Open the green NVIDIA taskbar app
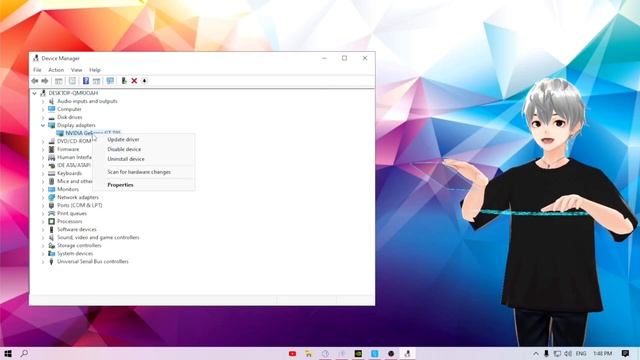This screenshot has height=360, width=640. [358, 353]
